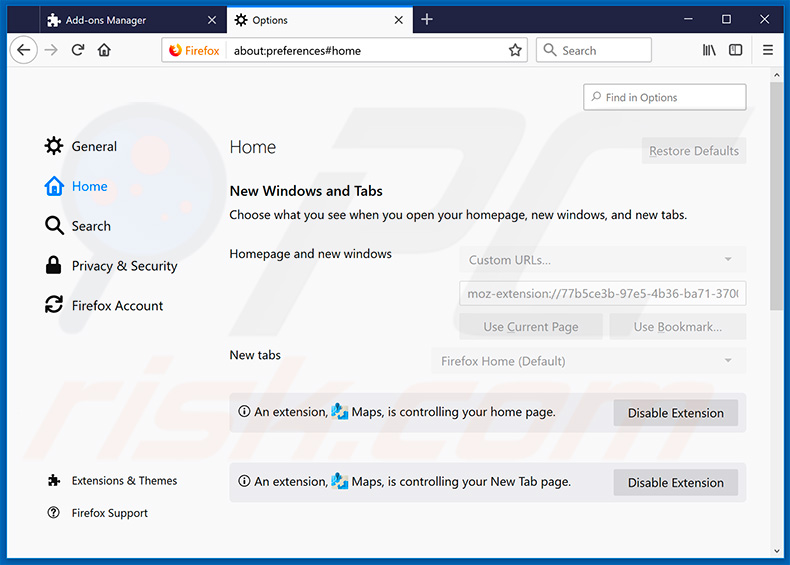790x565 pixels.
Task: Open a new tab with plus button
Action: 427,19
